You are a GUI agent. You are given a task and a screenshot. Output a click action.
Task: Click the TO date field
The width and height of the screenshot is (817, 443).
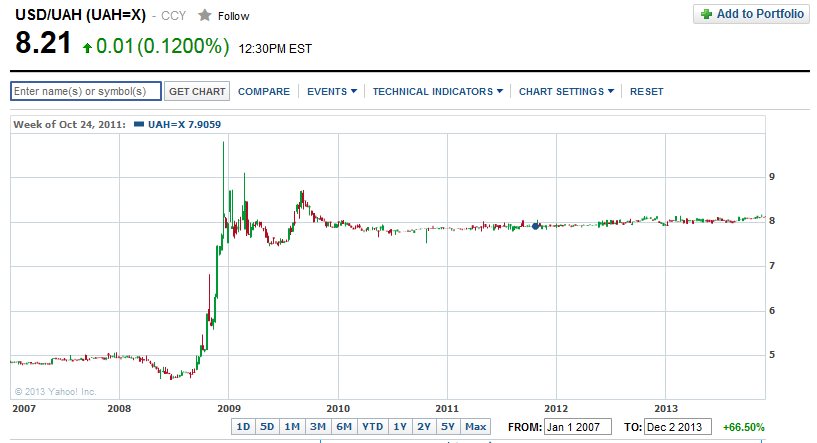click(678, 427)
